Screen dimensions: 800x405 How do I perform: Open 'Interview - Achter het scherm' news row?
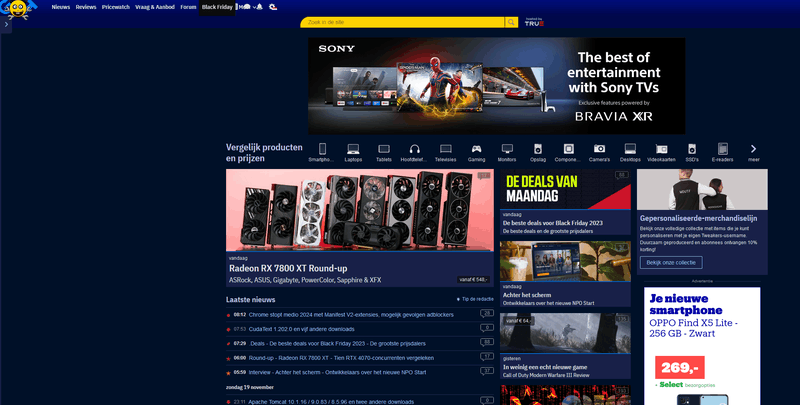coord(337,372)
